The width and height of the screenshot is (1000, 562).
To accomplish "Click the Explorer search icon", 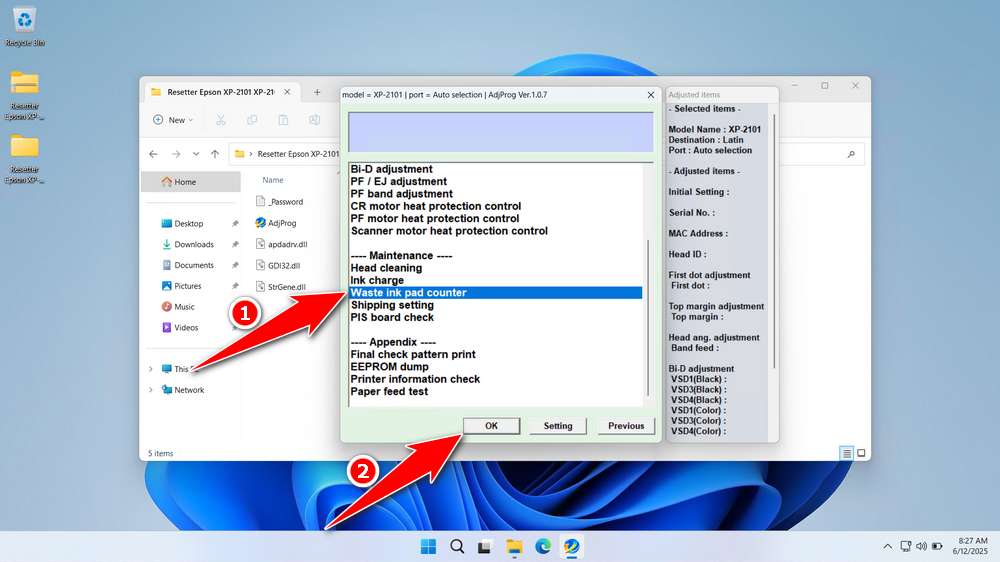I will (x=851, y=154).
